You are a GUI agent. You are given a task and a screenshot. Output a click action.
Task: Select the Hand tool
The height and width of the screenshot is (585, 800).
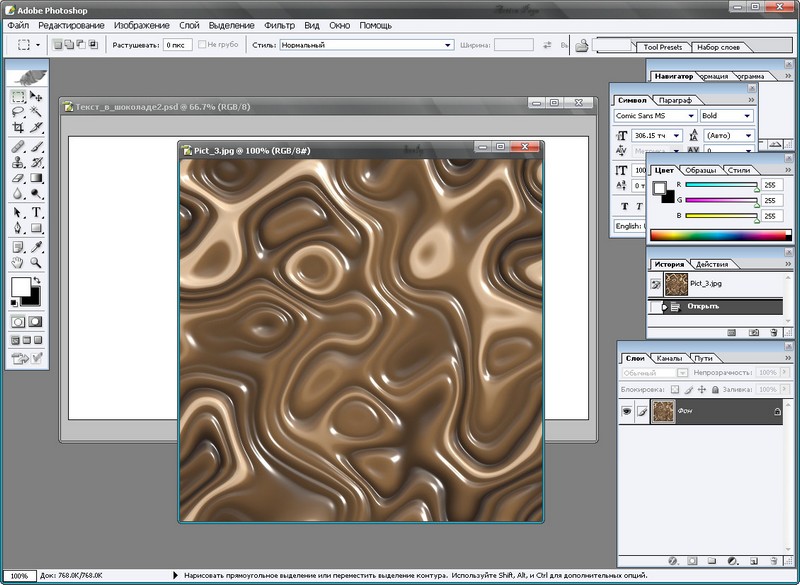[17, 262]
